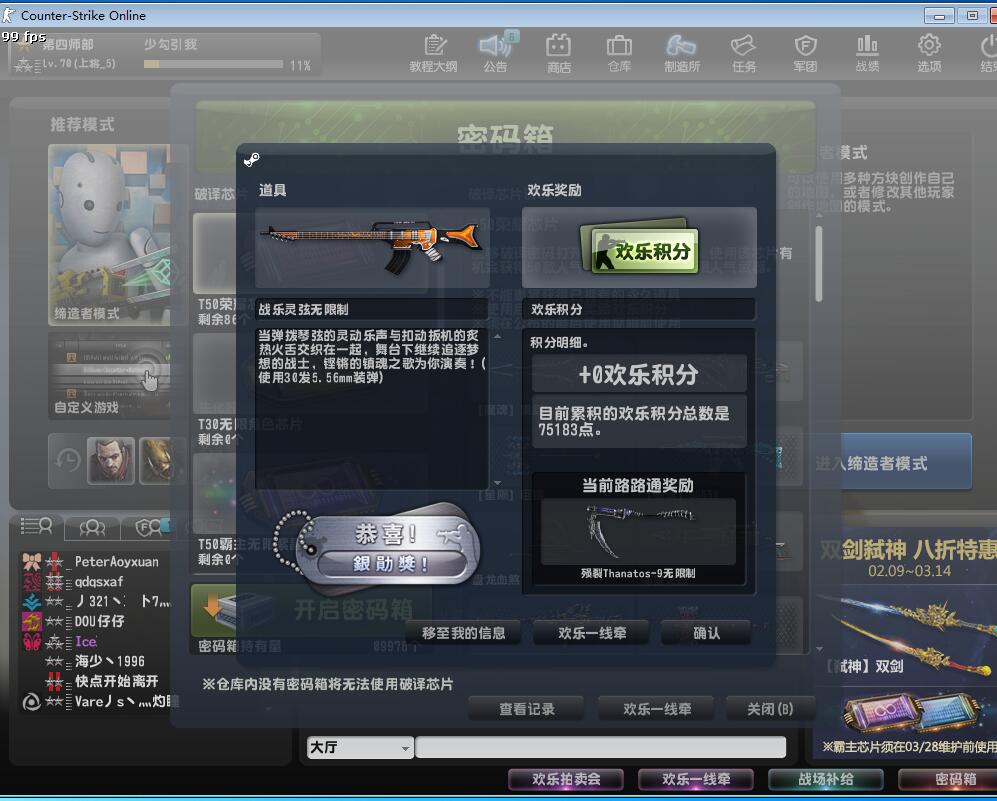Click the 查看记录 view records button
Image resolution: width=997 pixels, height=801 pixels.
(x=526, y=708)
